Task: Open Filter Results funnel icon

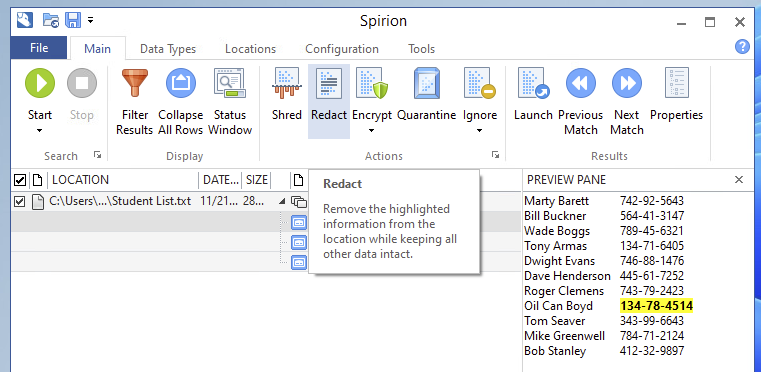Action: 134,83
